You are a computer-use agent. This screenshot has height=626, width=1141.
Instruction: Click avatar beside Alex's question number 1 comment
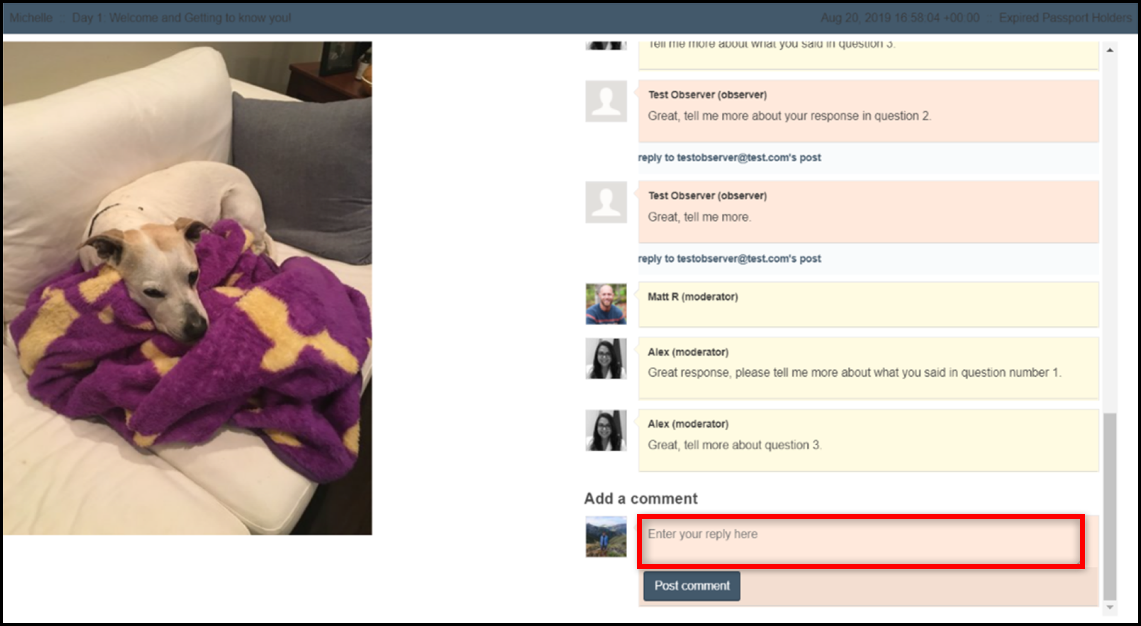point(606,358)
